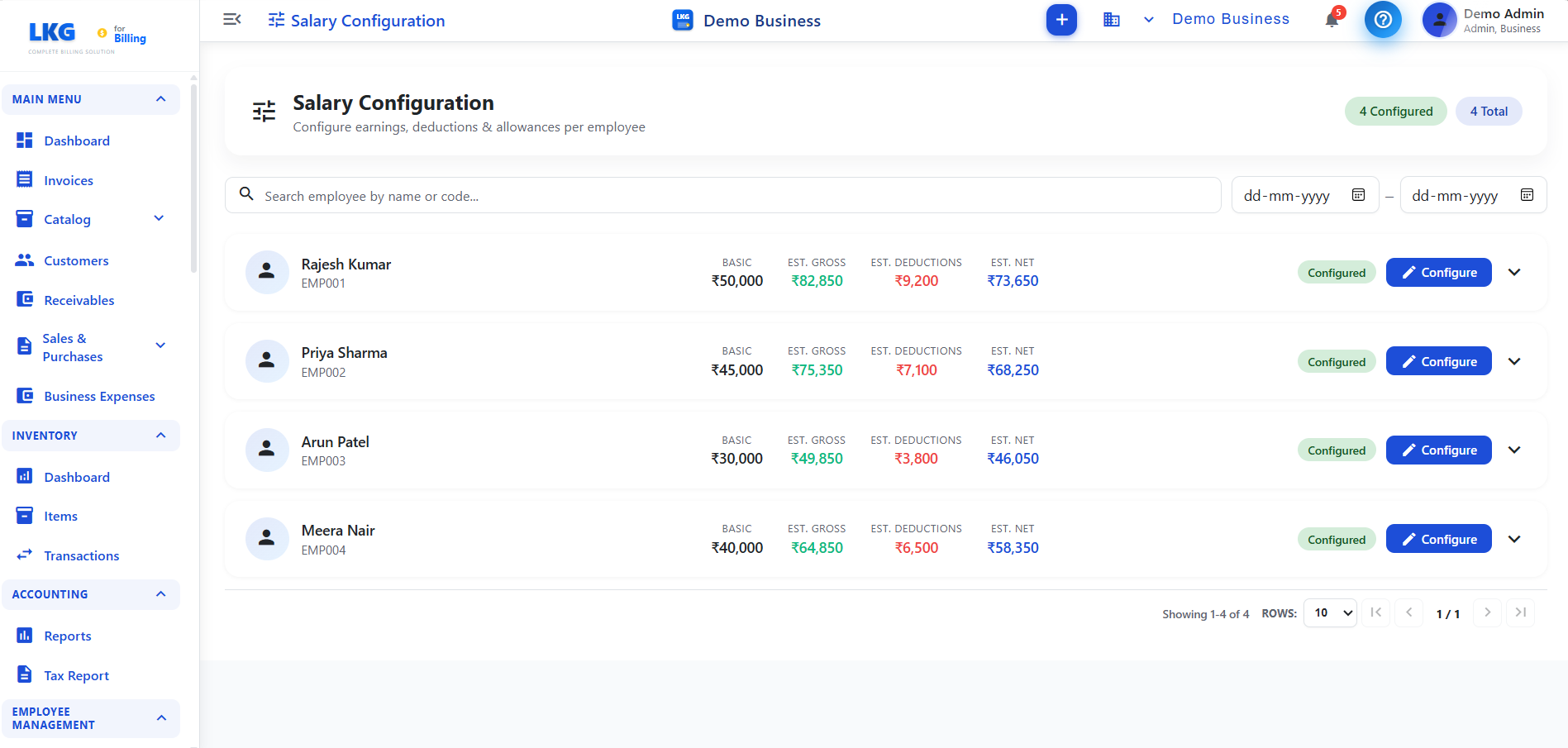Click the search magnifier icon
The height and width of the screenshot is (748, 1568).
tap(246, 194)
